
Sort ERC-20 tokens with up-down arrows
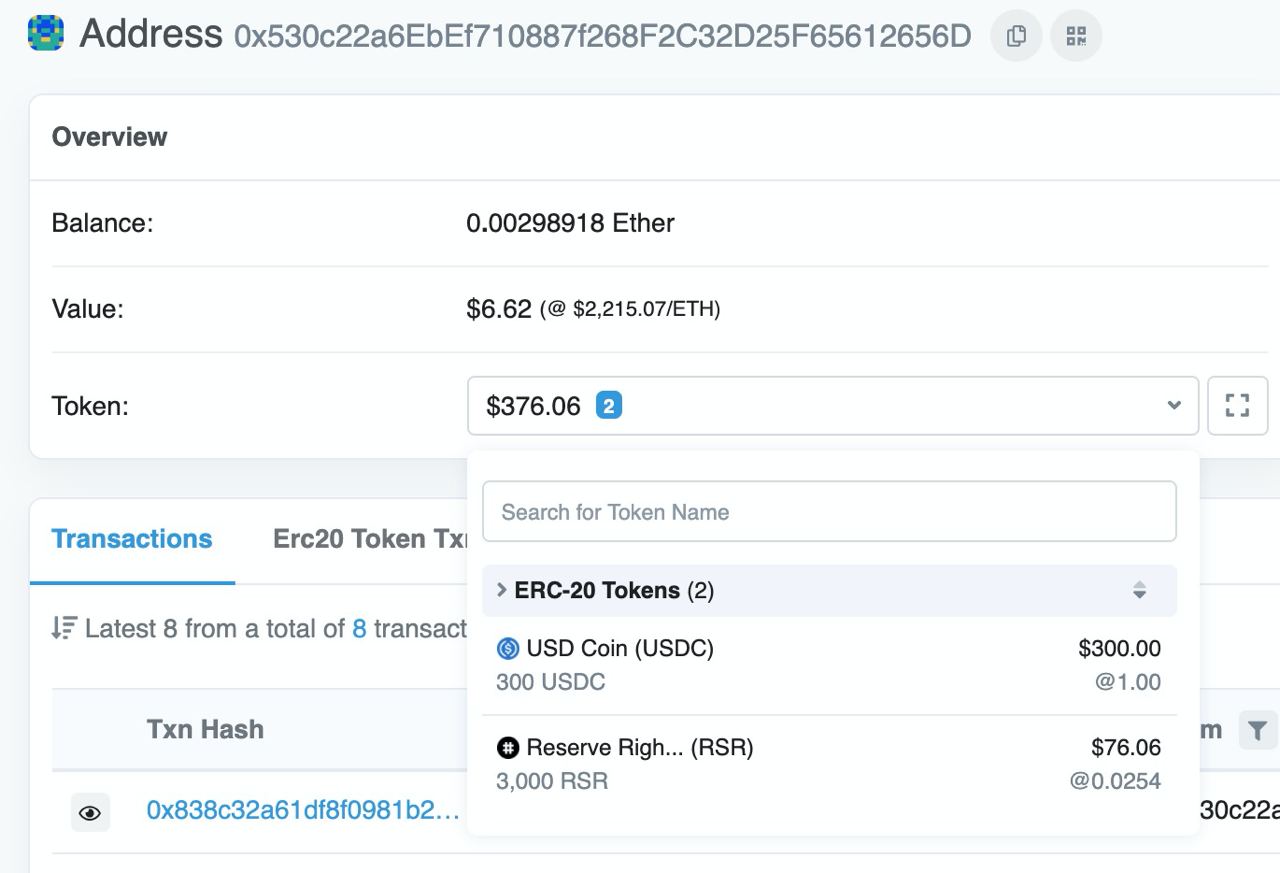(1139, 590)
